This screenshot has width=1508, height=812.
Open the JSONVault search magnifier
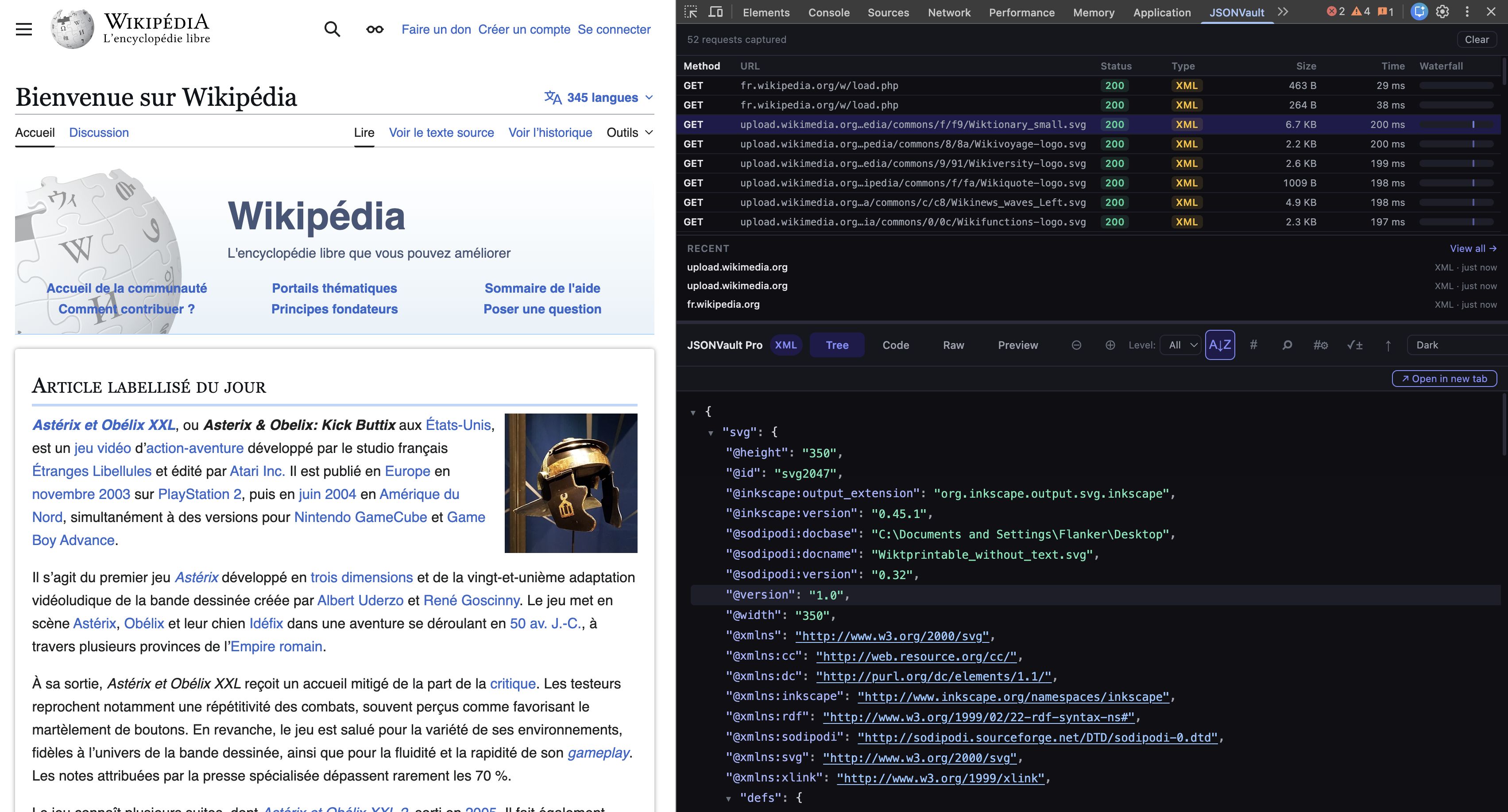pyautogui.click(x=1288, y=345)
